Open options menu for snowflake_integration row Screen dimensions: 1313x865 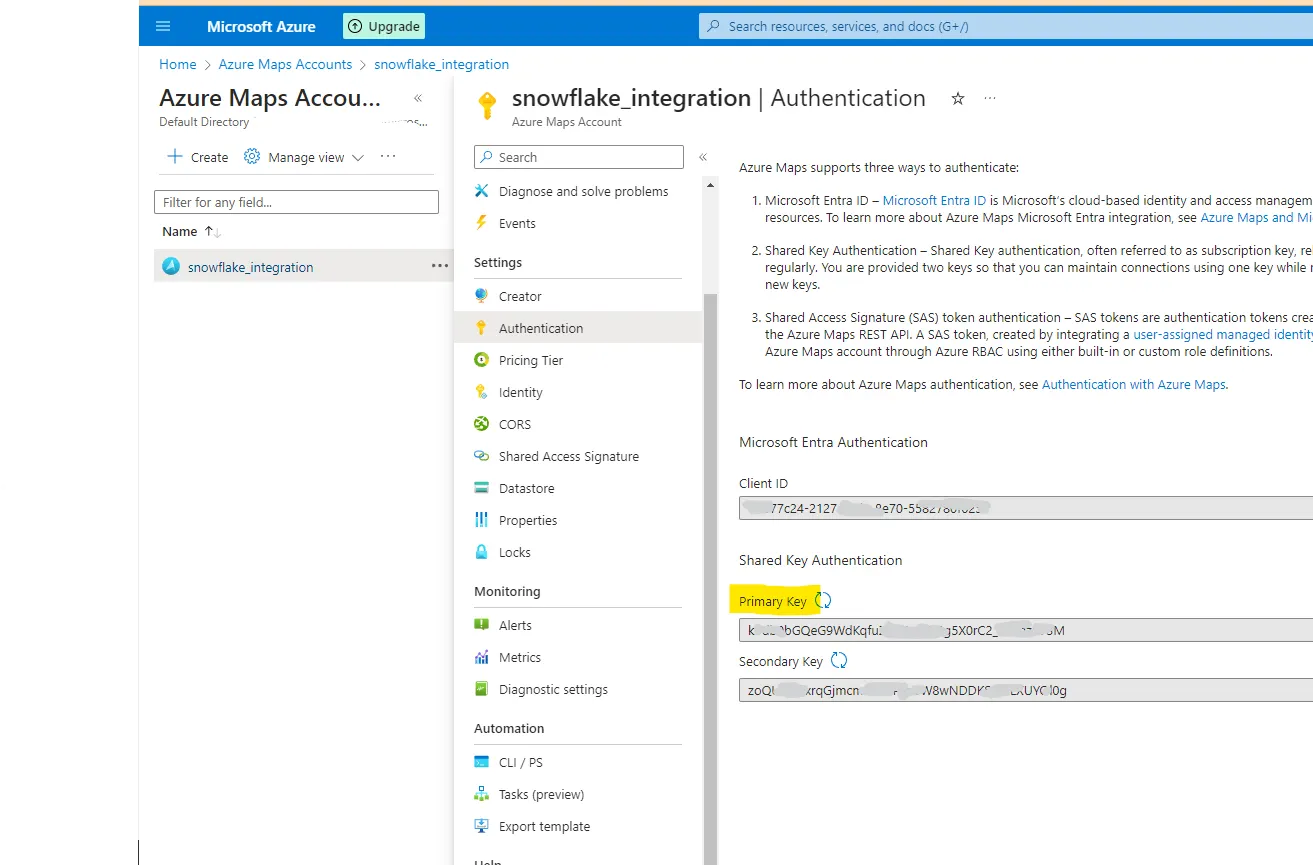point(439,266)
